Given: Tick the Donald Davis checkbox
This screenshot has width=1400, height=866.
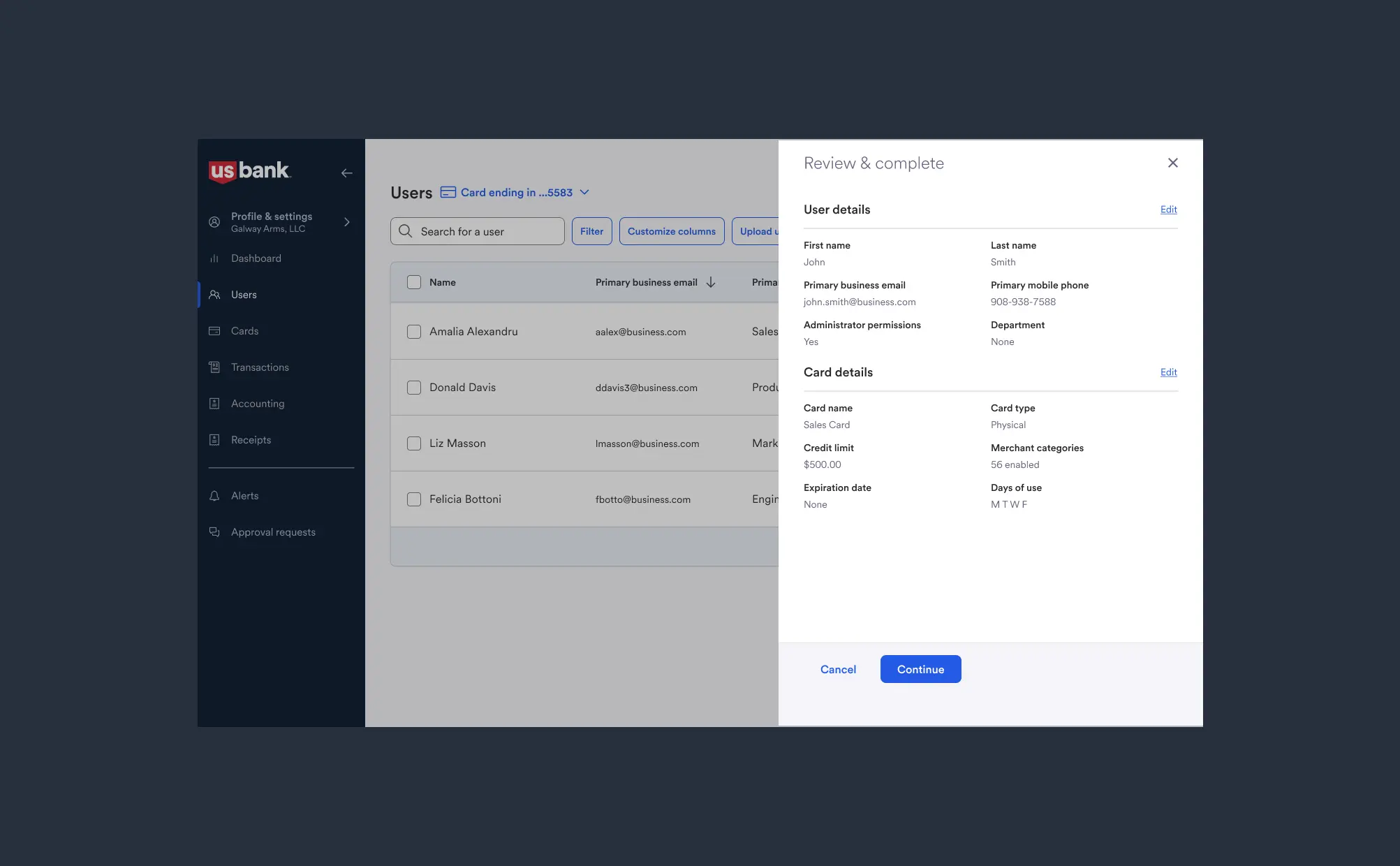Looking at the screenshot, I should click(x=414, y=388).
